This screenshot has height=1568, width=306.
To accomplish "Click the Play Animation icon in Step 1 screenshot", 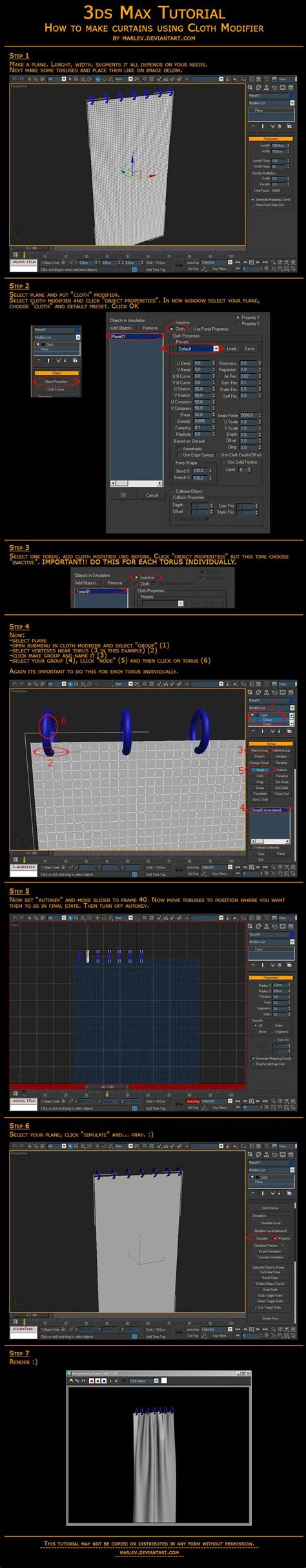I will coord(253,263).
